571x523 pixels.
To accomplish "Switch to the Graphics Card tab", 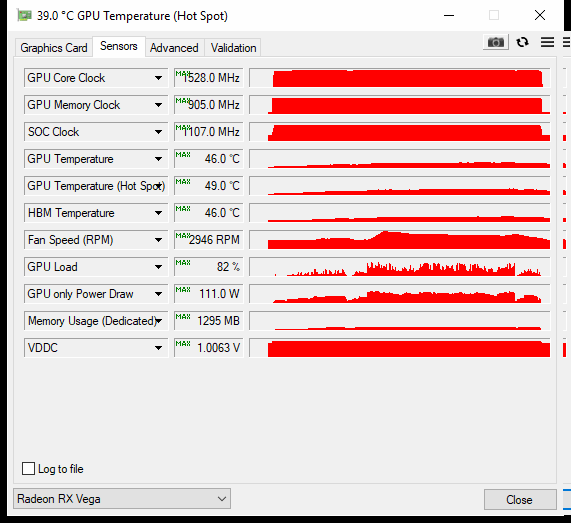I will (54, 48).
